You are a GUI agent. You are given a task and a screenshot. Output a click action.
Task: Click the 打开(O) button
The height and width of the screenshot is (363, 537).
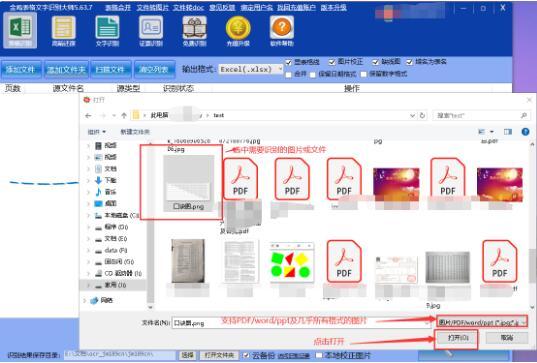point(458,338)
